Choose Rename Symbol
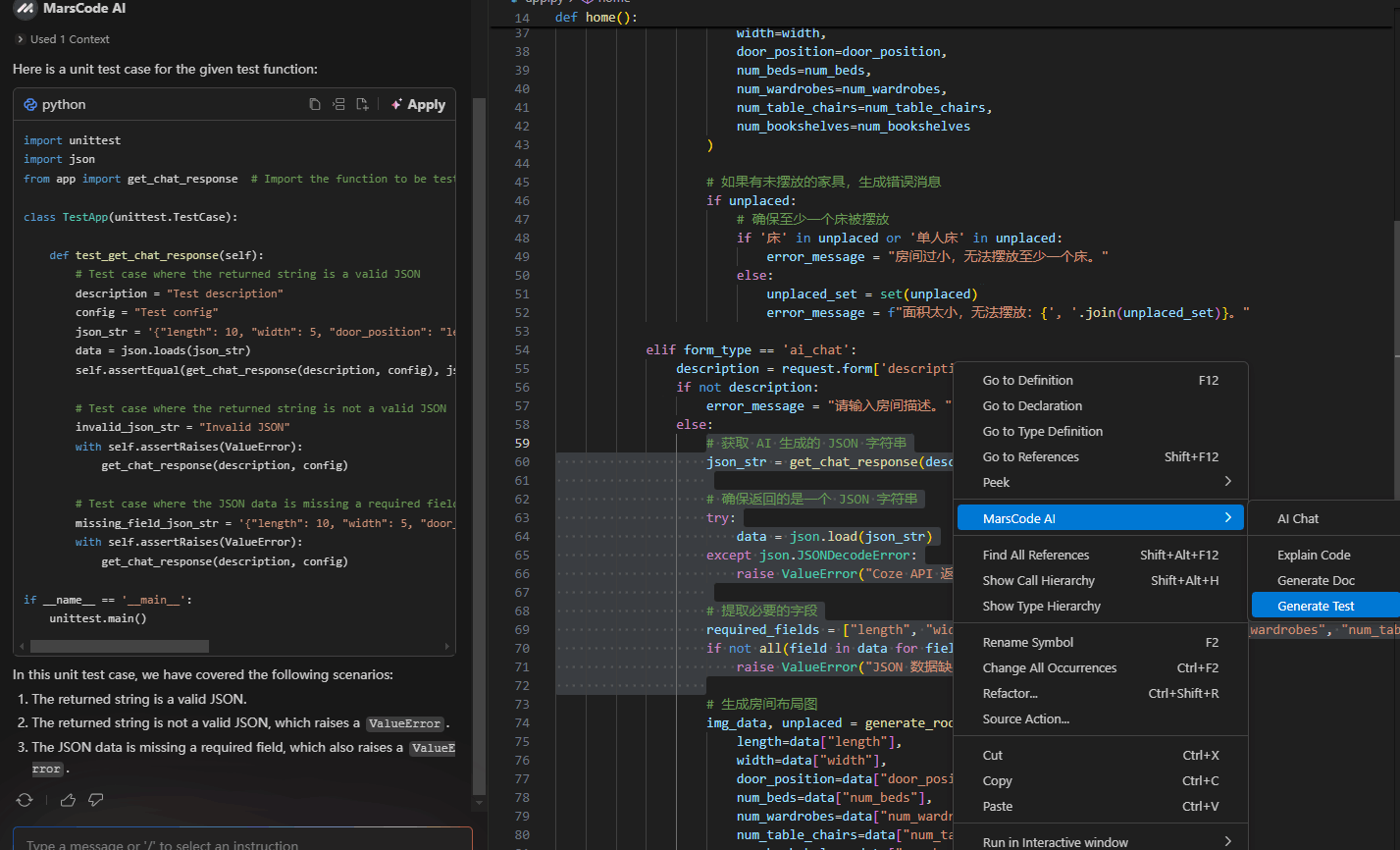Viewport: 1400px width, 850px height. [x=1101, y=642]
